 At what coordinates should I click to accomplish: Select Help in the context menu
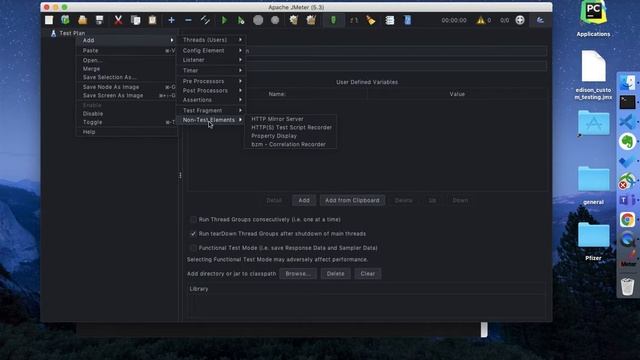tap(127, 132)
